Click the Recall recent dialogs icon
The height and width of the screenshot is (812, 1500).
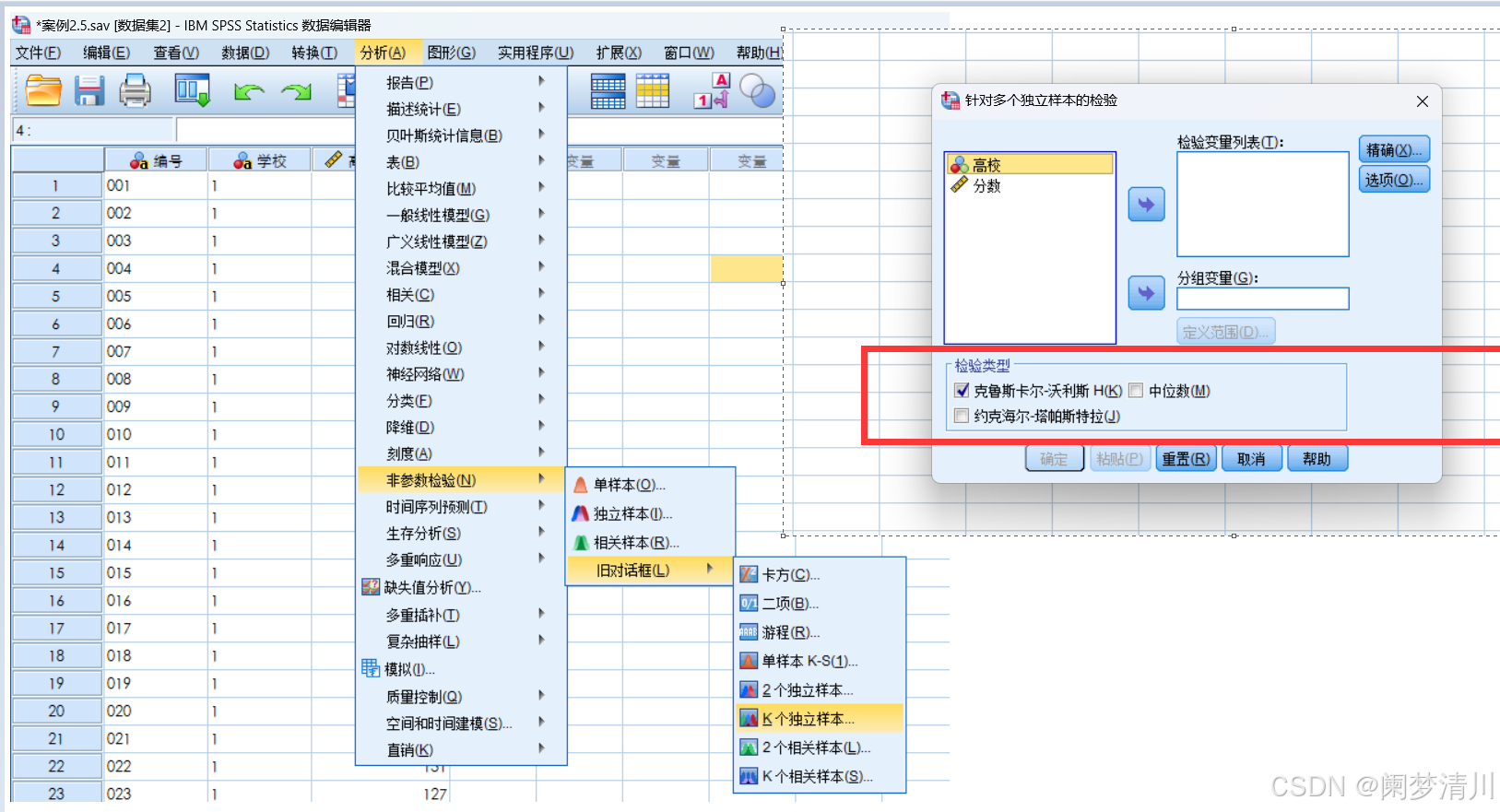tap(193, 90)
